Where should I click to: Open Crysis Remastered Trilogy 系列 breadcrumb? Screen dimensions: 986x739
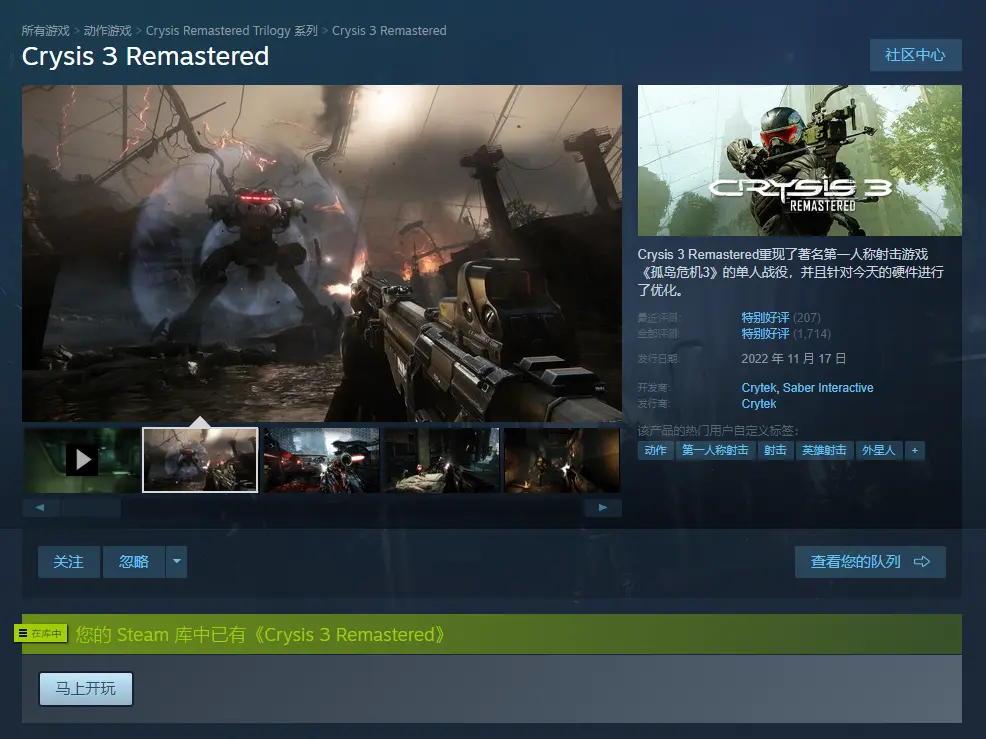231,31
